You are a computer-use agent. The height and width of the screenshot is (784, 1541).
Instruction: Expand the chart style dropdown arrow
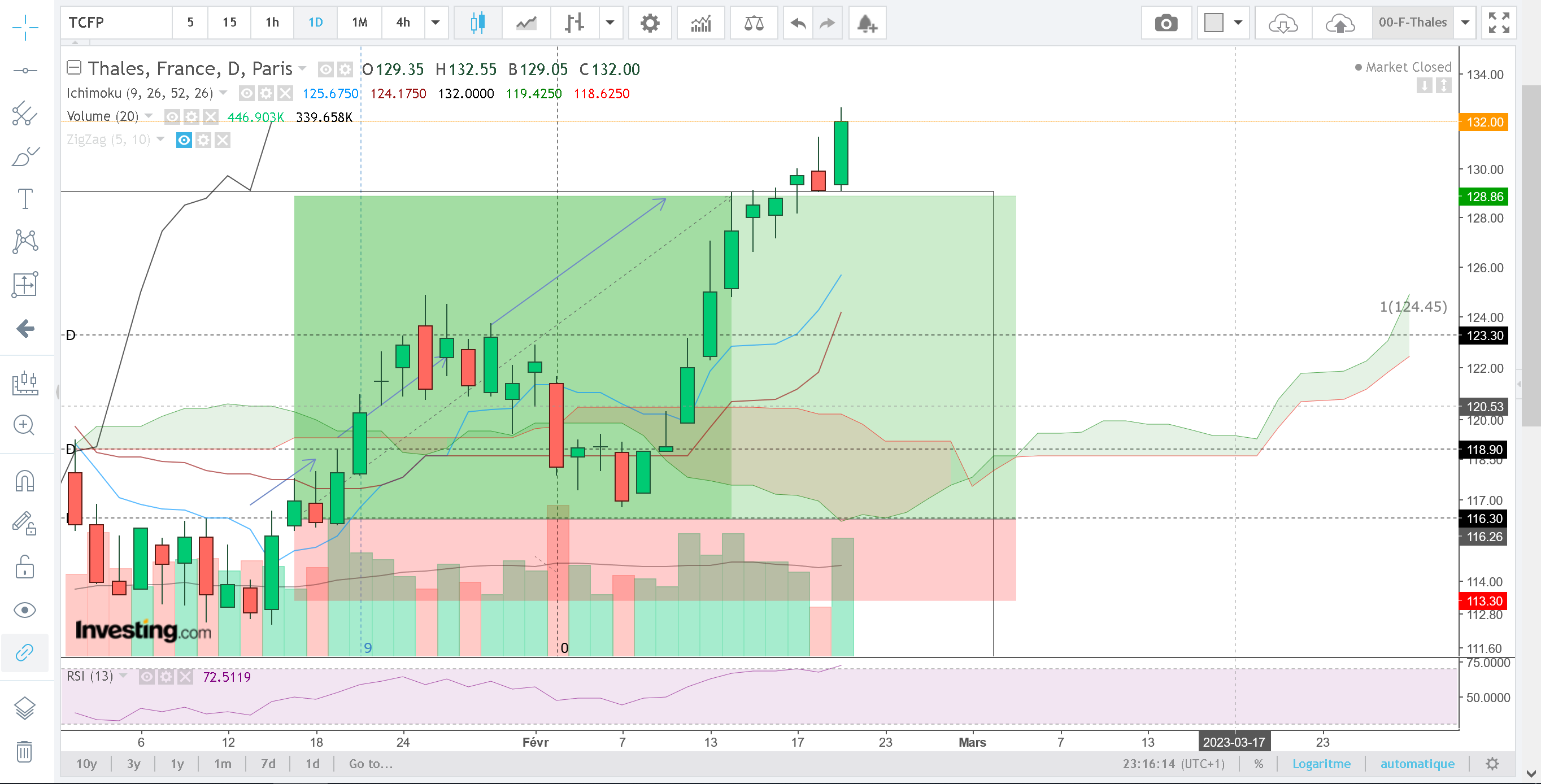point(610,23)
